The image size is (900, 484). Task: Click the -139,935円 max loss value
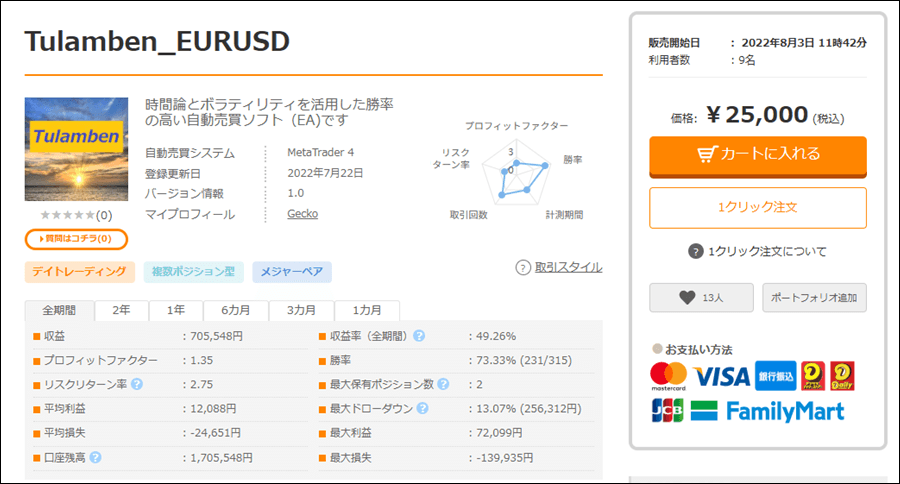point(505,458)
